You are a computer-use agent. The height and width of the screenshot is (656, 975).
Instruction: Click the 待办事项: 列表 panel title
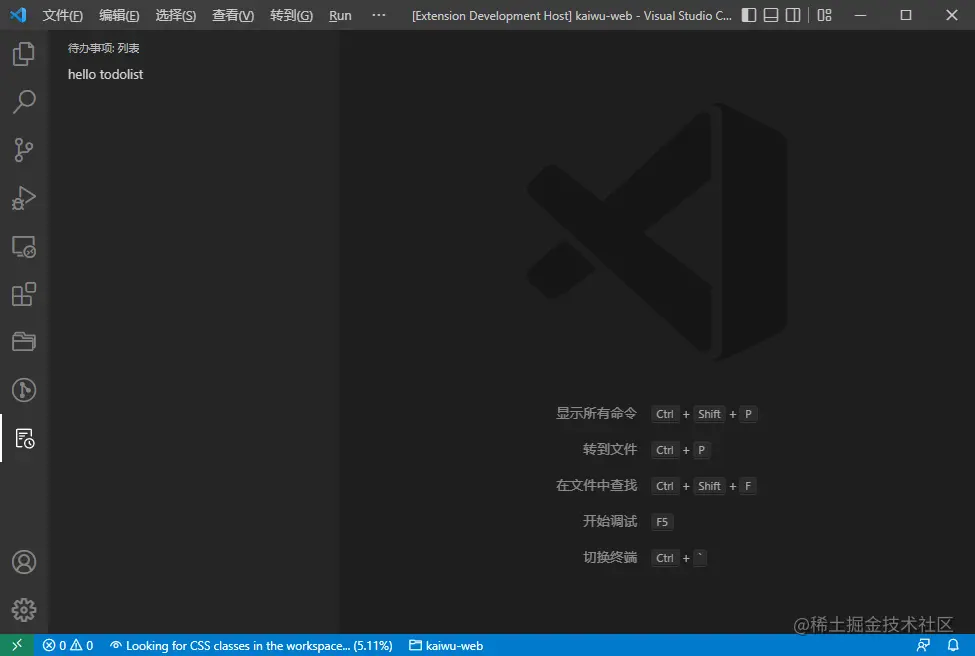103,48
